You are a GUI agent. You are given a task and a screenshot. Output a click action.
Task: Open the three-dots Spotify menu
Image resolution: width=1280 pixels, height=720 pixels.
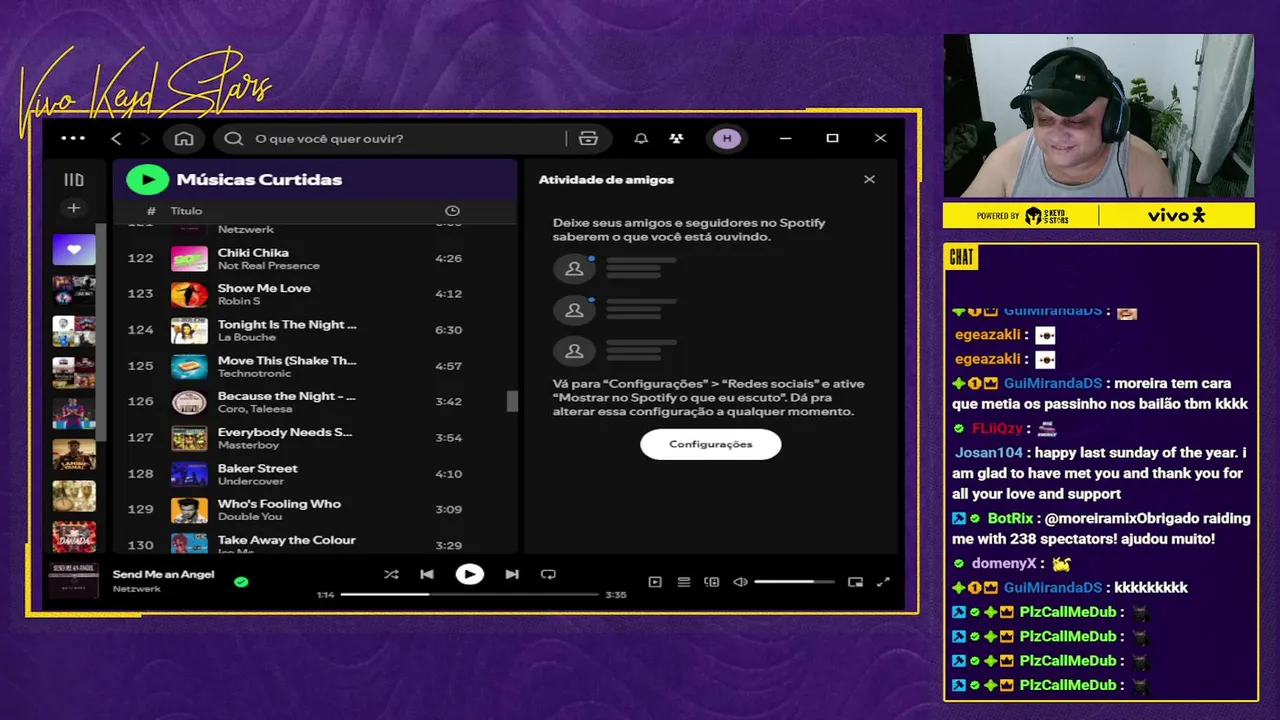coord(73,138)
